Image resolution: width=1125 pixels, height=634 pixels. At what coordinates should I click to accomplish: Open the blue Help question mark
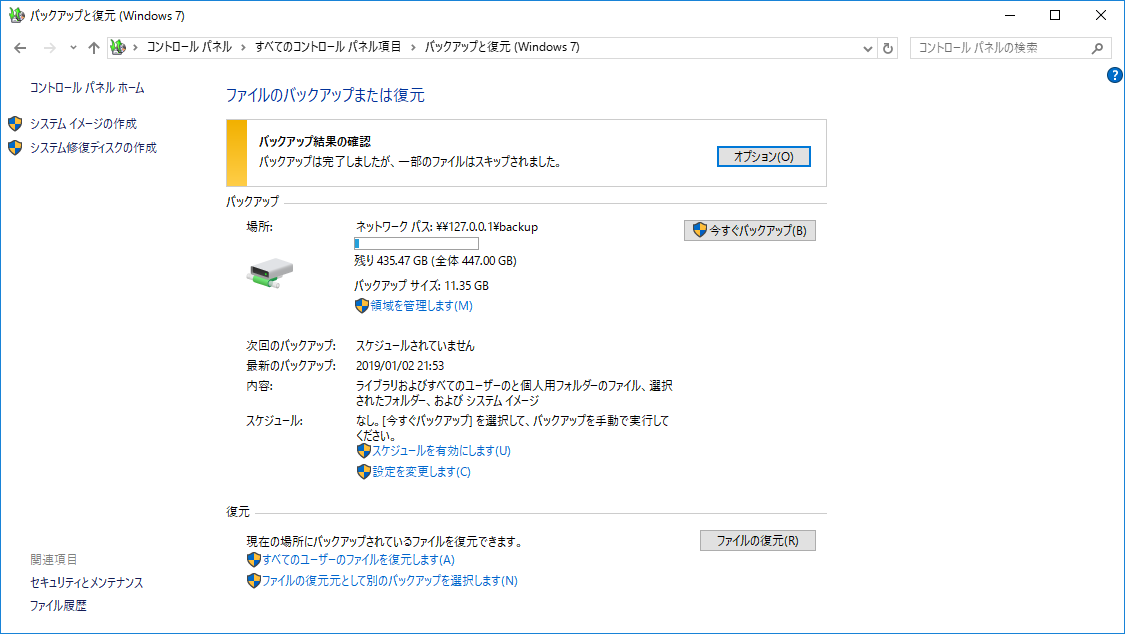[1114, 75]
